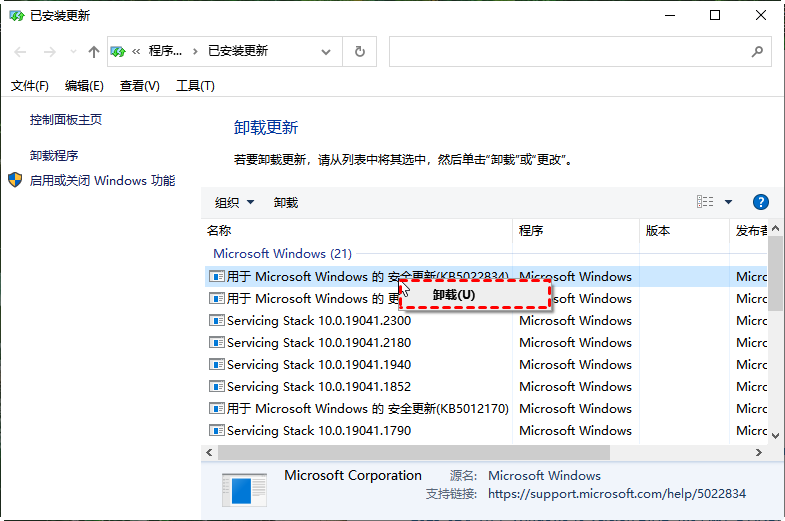Open the 查看(V) menu

pyautogui.click(x=139, y=86)
